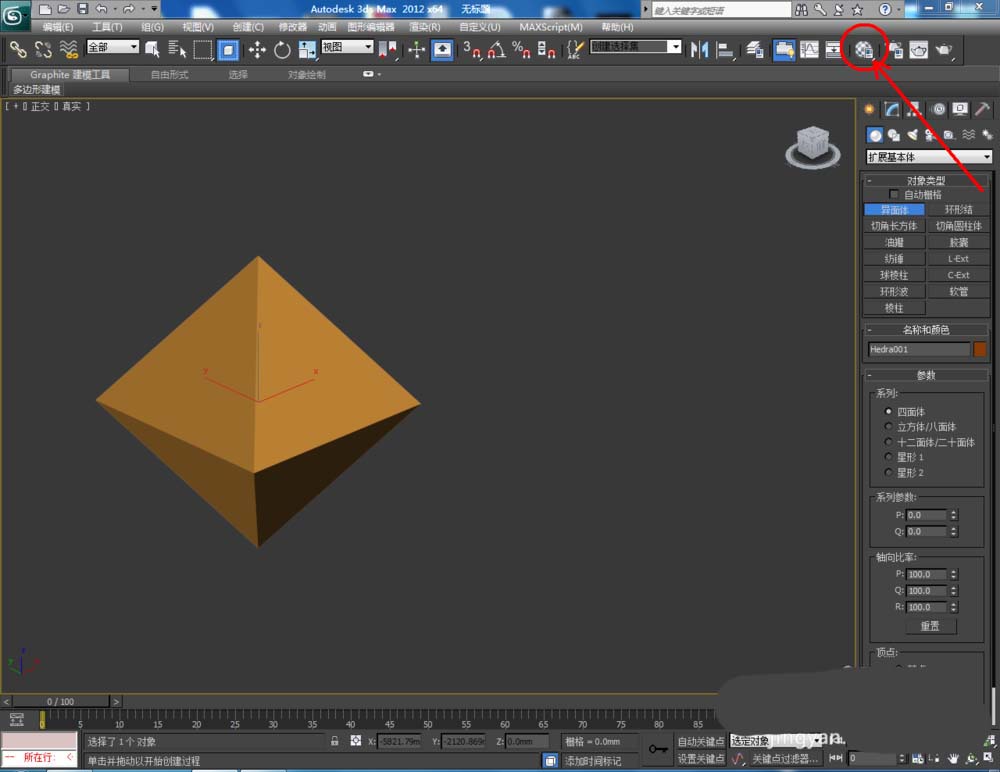Open the Utilities hammer panel
Viewport: 1000px width, 772px height.
pos(983,110)
